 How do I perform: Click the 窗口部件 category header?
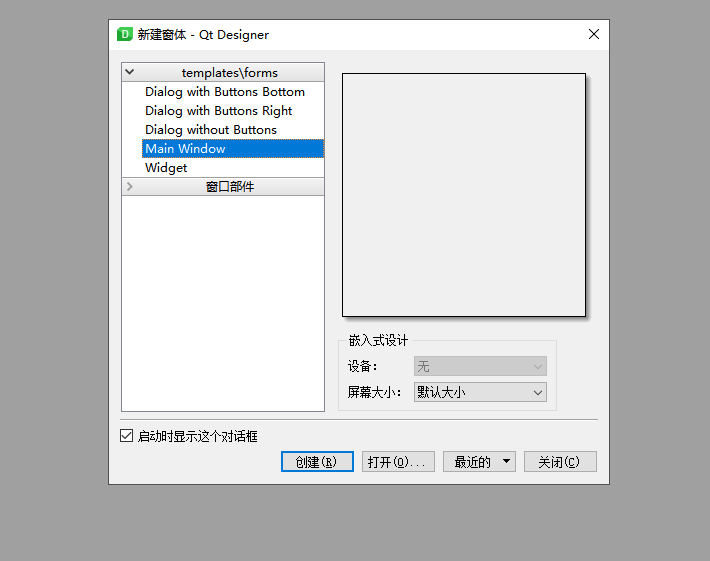tap(229, 187)
